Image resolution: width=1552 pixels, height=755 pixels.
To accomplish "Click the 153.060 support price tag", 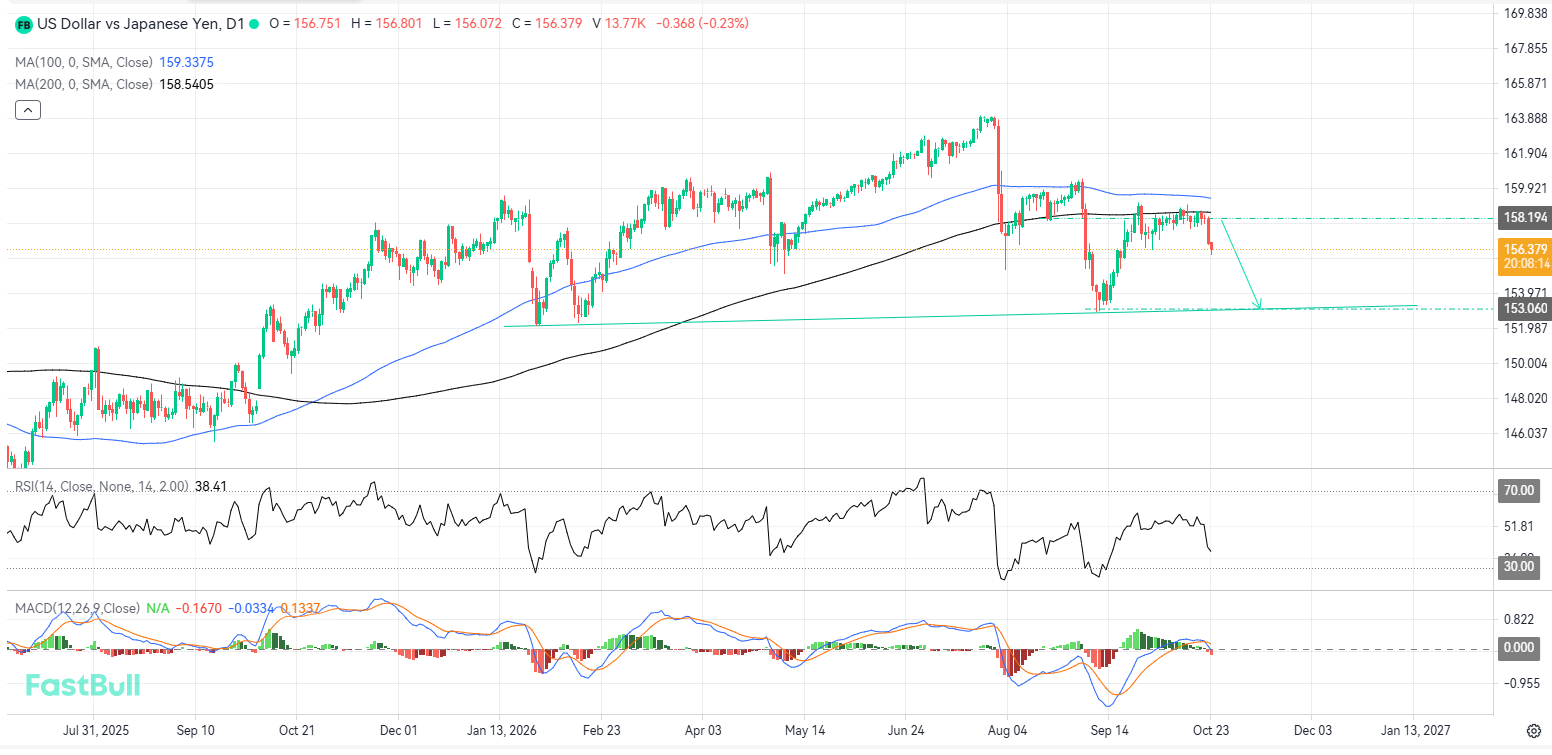I will 1526,309.
